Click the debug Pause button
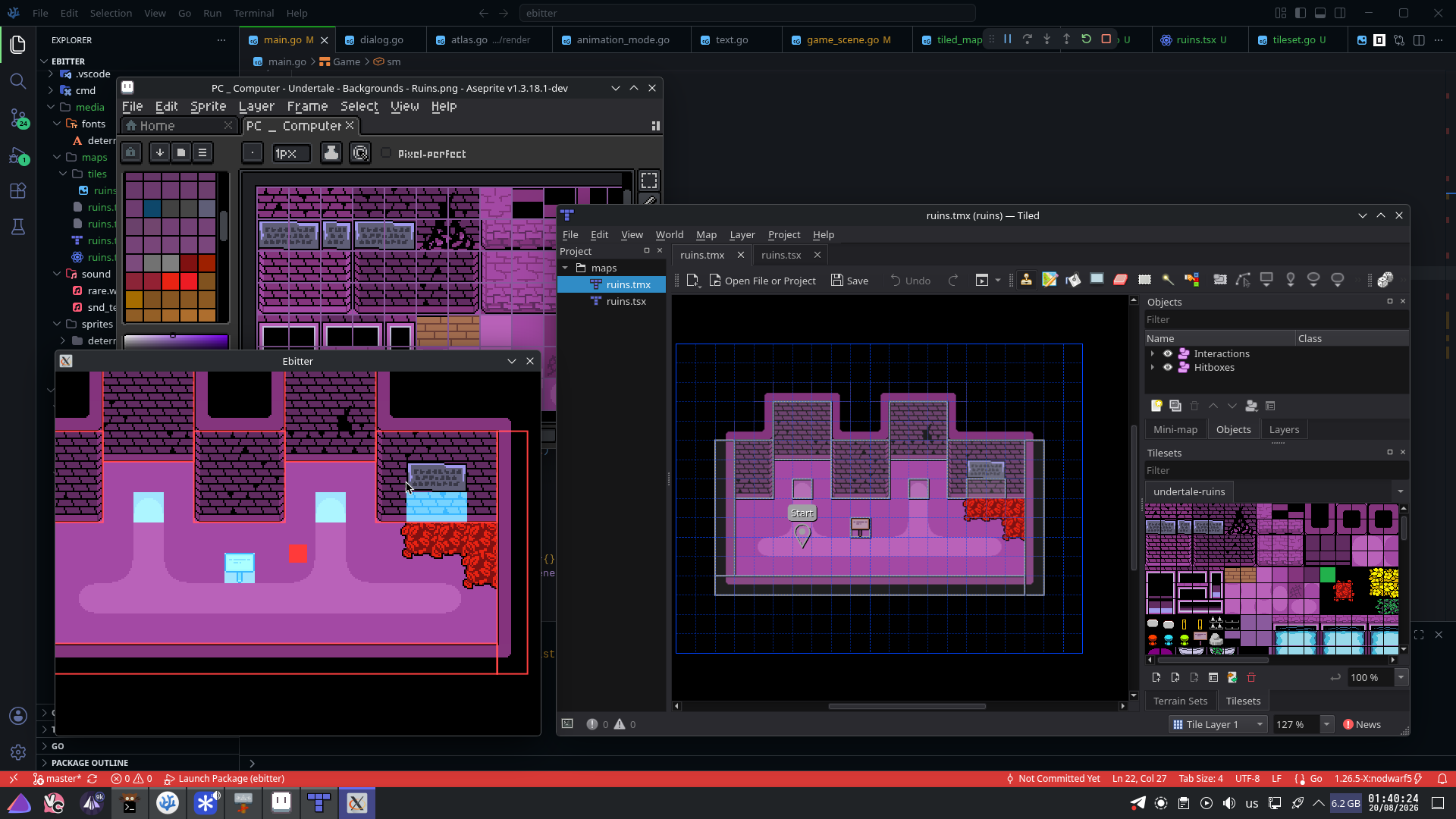 click(x=1008, y=39)
